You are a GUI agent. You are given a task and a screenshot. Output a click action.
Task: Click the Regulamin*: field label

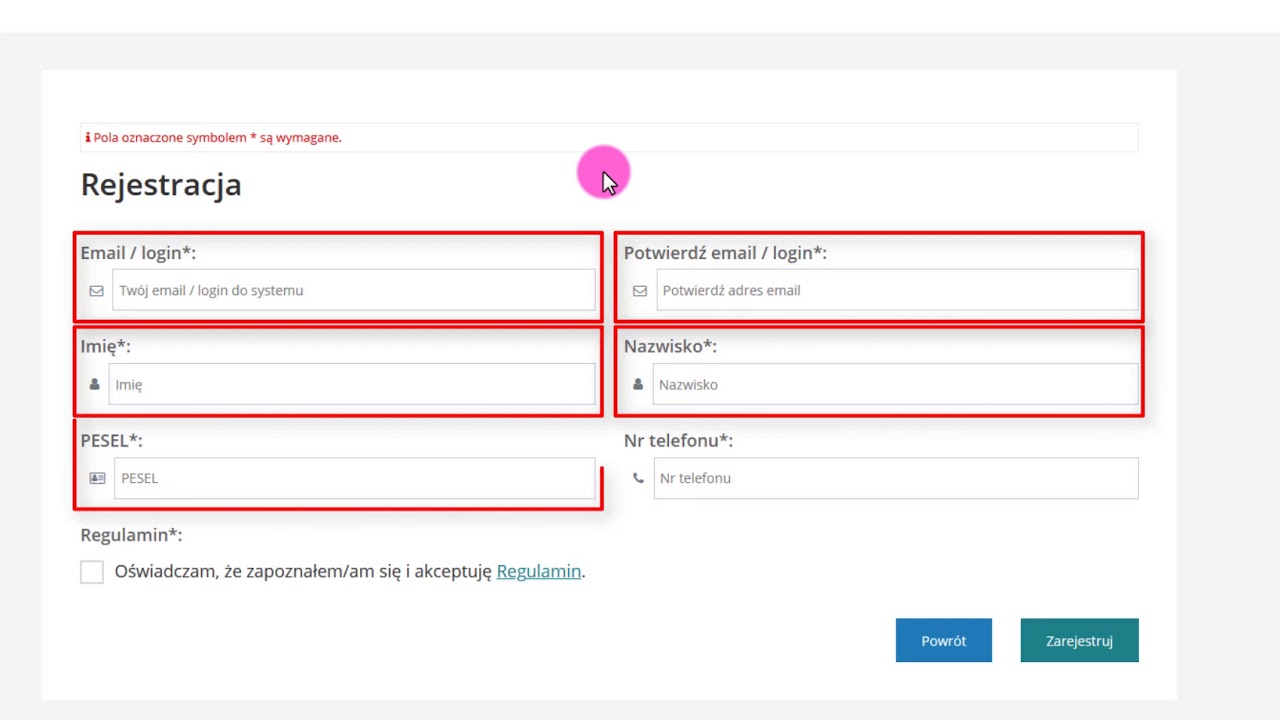pyautogui.click(x=131, y=535)
